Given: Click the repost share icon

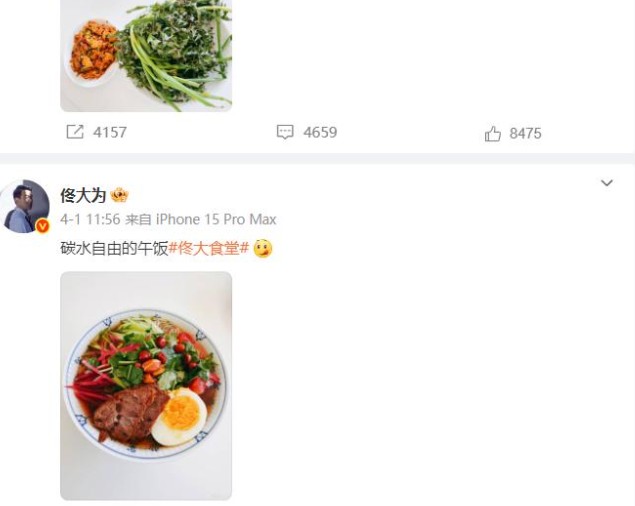Looking at the screenshot, I should pyautogui.click(x=75, y=132).
